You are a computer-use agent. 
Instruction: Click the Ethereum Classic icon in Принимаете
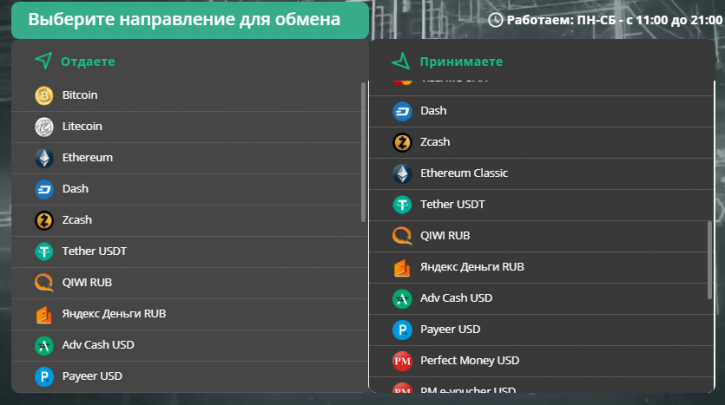[x=402, y=173]
